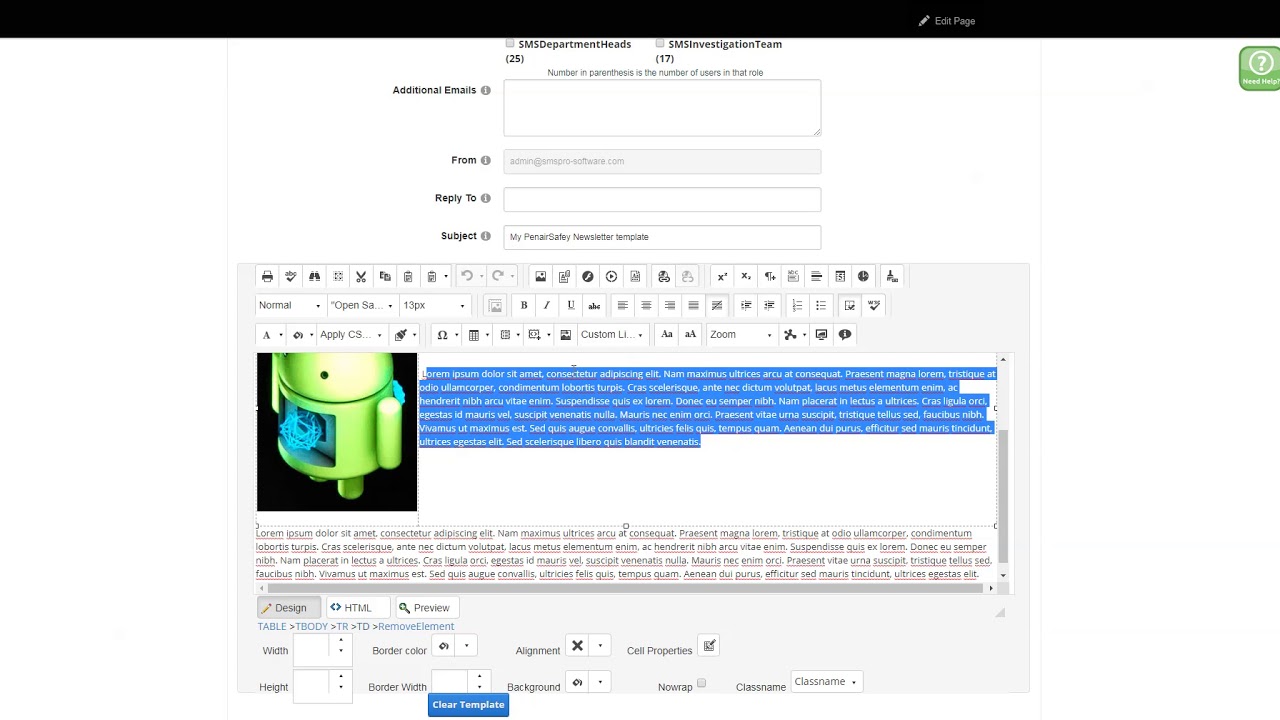
Task: Click the Clear Template button
Action: click(x=468, y=705)
